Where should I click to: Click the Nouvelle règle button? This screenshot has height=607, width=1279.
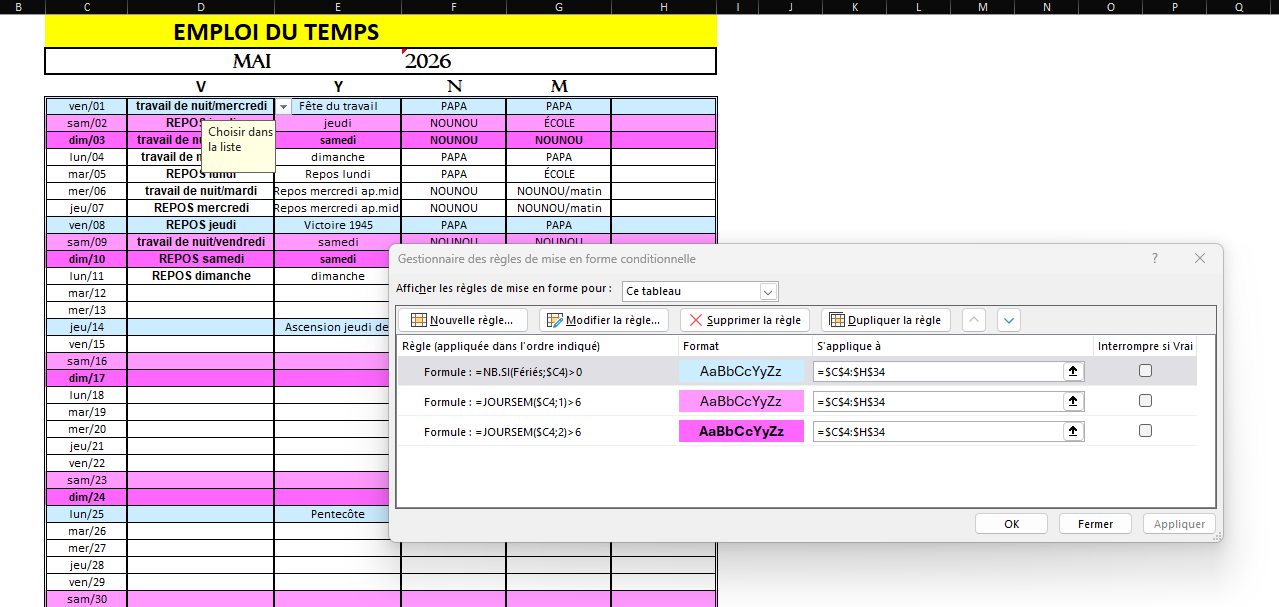(462, 320)
